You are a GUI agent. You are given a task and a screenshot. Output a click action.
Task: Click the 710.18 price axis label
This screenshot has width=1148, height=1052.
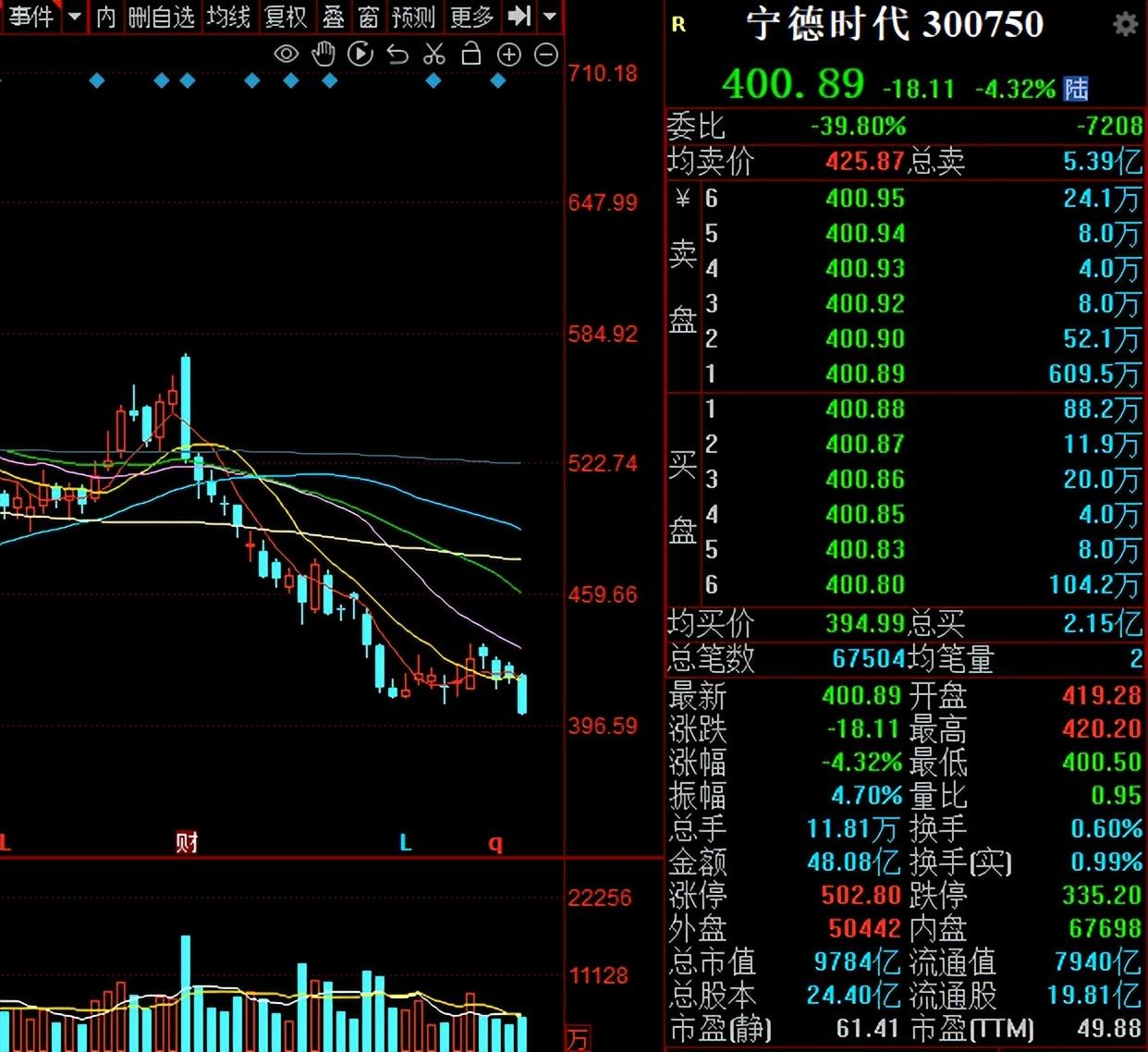603,73
